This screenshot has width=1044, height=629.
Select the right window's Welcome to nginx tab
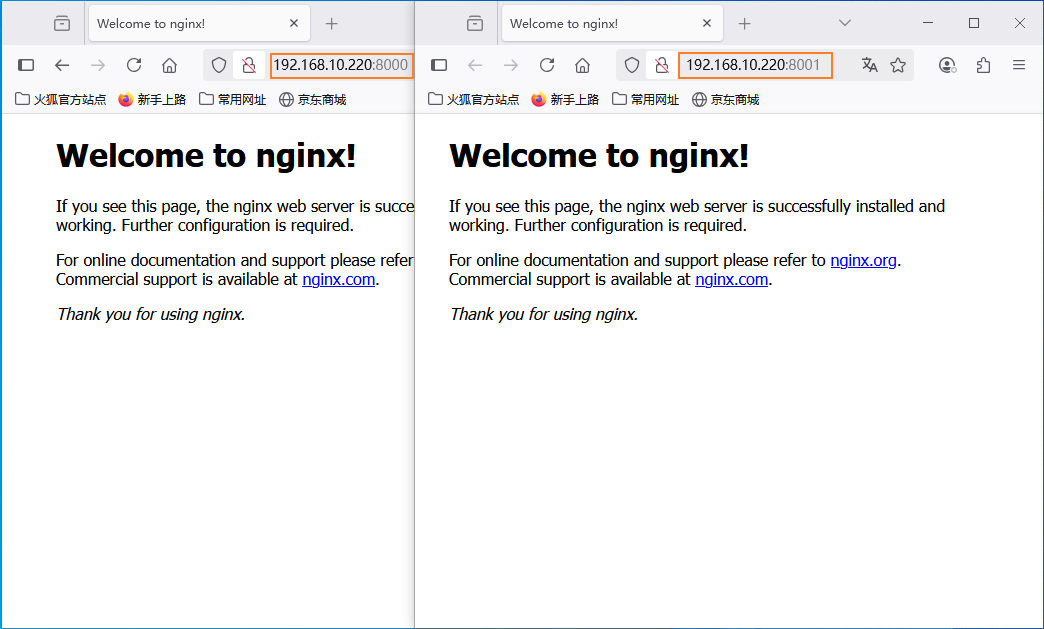(611, 24)
